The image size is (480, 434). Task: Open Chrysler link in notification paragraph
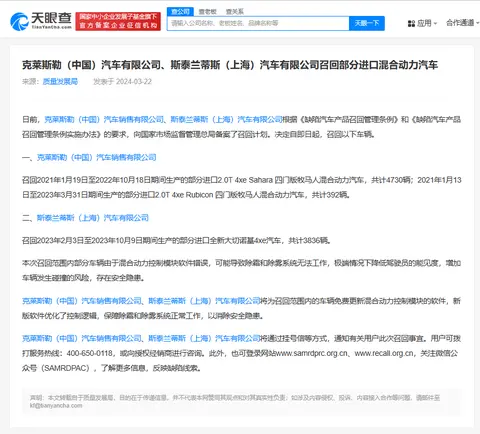(82, 339)
